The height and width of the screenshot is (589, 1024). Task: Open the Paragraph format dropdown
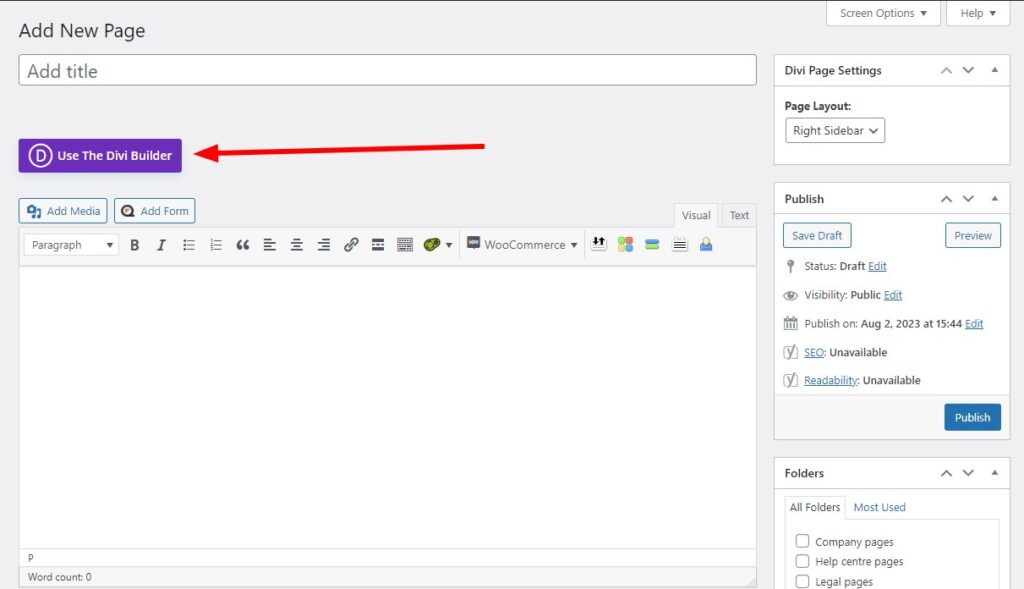pos(71,245)
